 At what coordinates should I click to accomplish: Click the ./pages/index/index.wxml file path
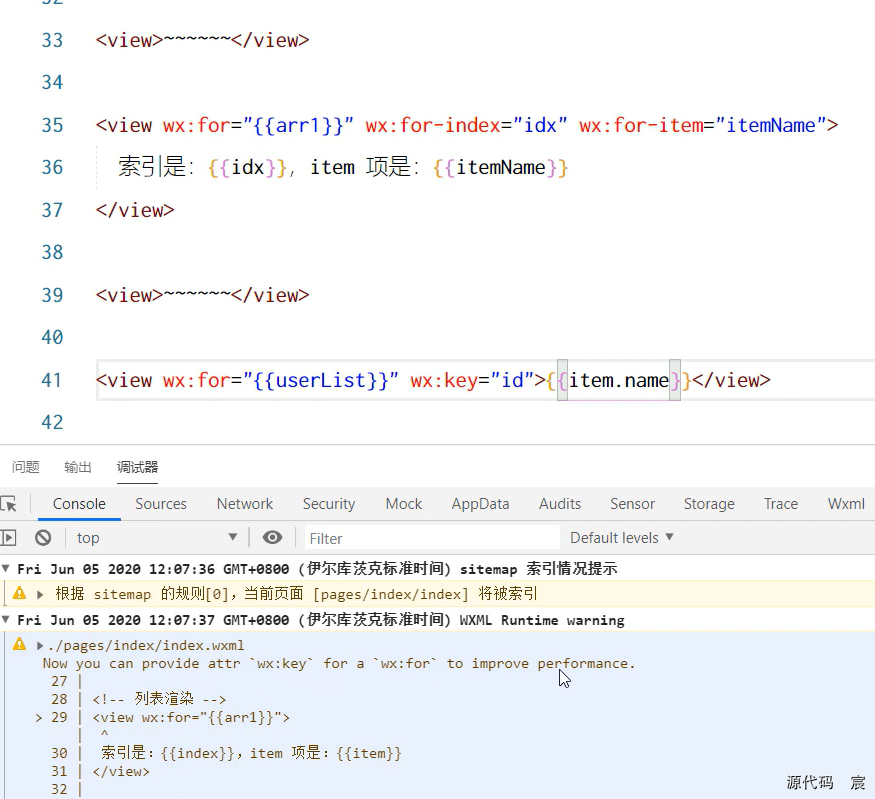(146, 646)
